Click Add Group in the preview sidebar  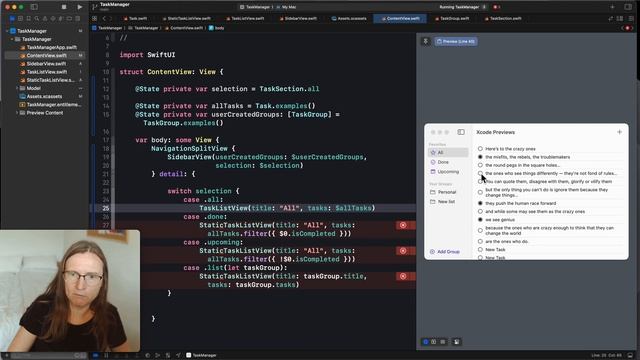click(x=445, y=251)
